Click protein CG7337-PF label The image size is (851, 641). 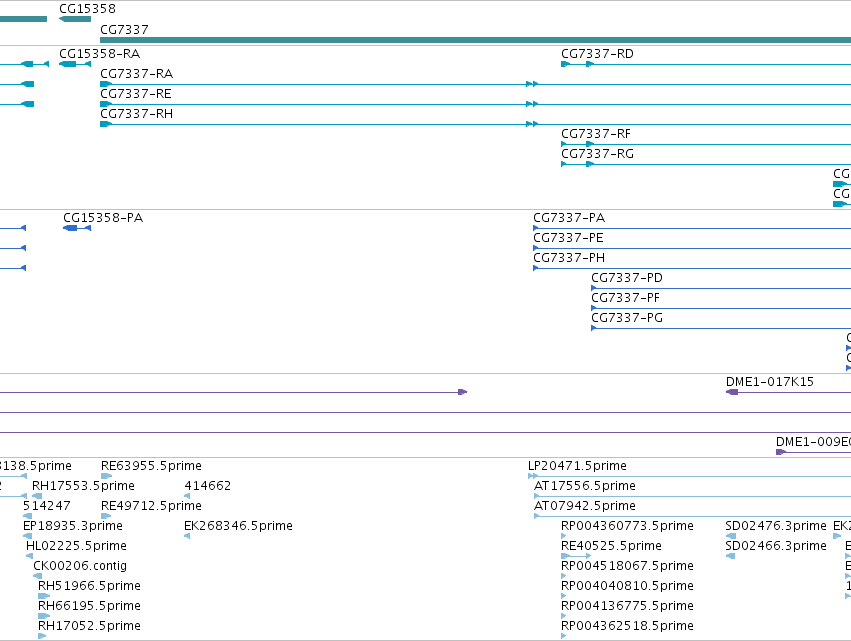(x=625, y=298)
